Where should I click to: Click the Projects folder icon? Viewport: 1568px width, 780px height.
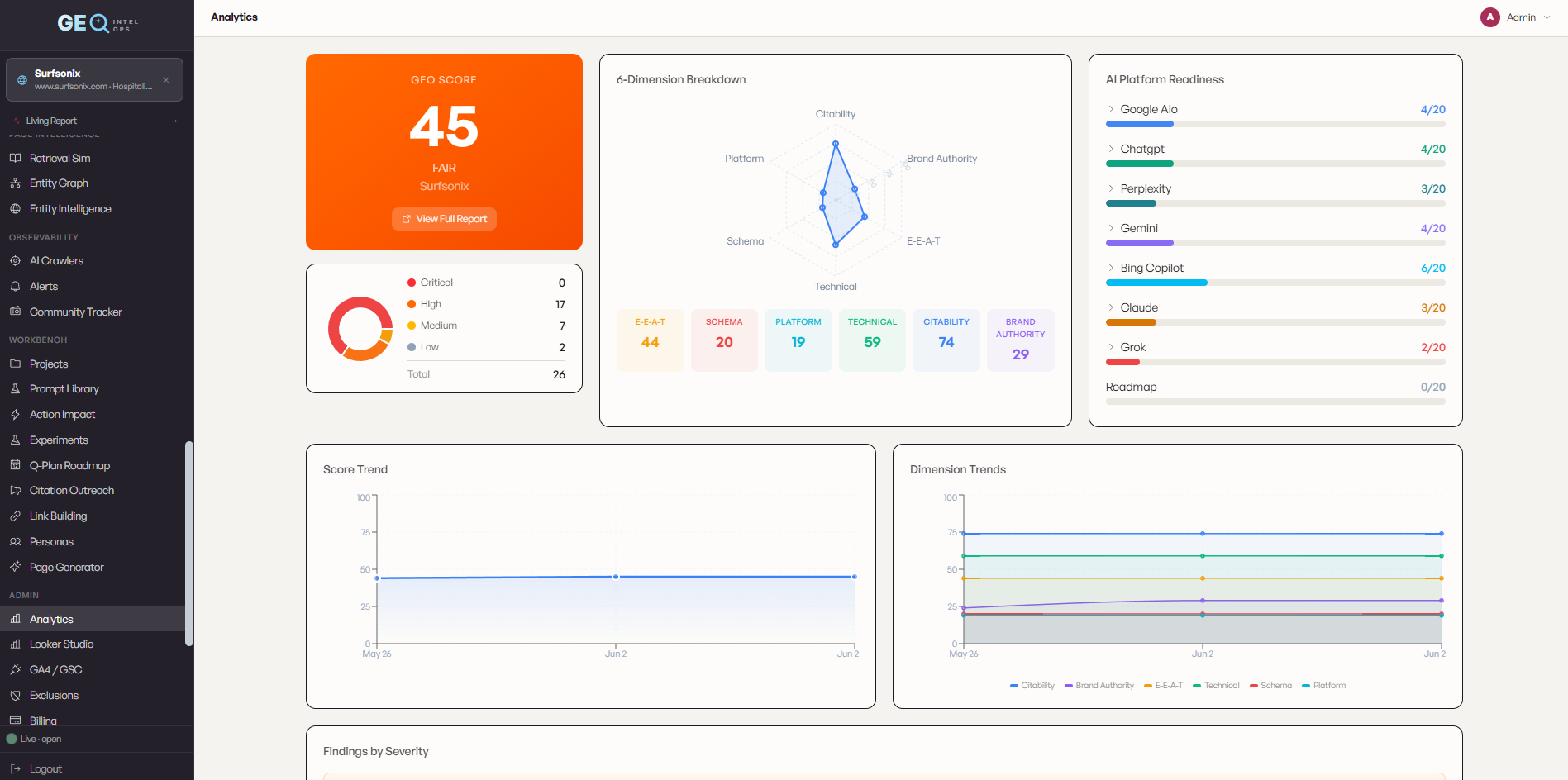[15, 364]
